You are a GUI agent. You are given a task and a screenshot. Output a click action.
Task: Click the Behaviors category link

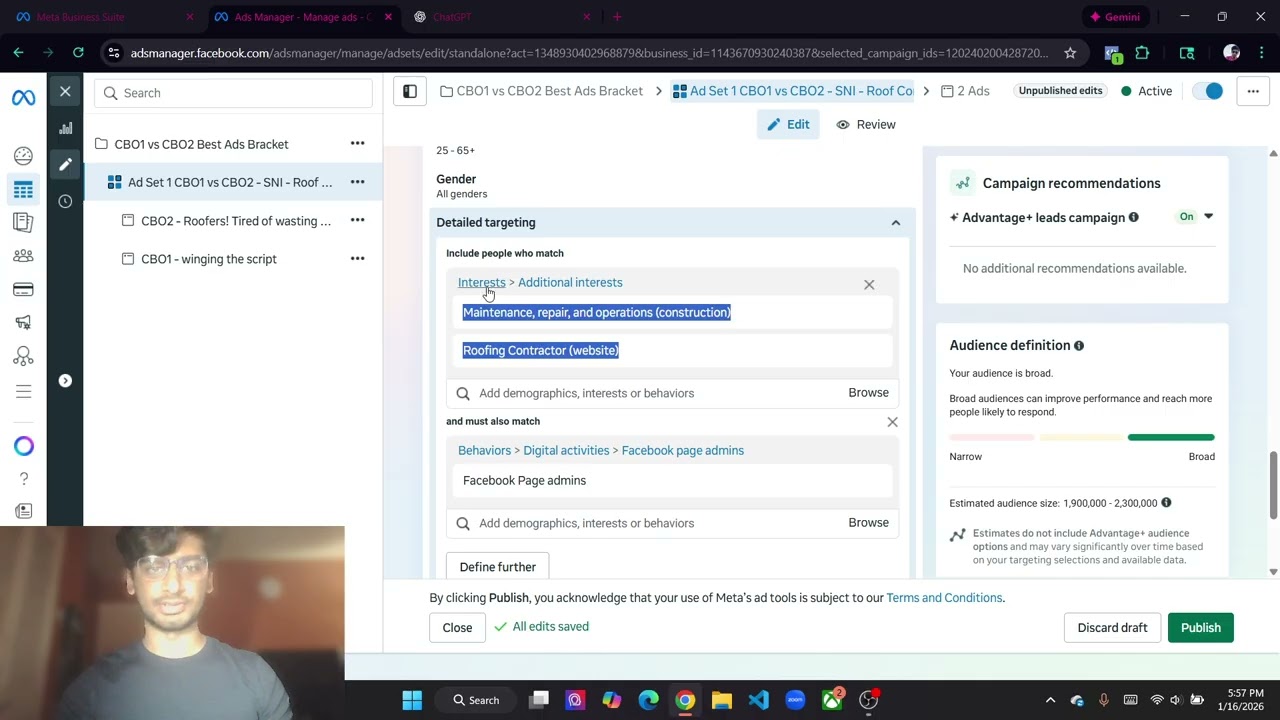(484, 450)
